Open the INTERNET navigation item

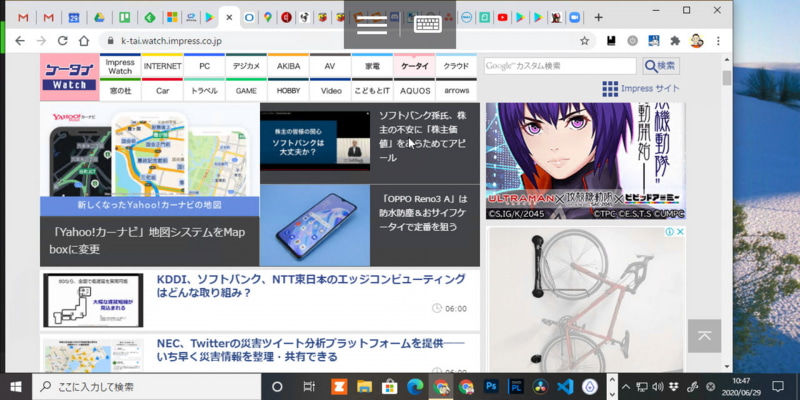pyautogui.click(x=163, y=66)
